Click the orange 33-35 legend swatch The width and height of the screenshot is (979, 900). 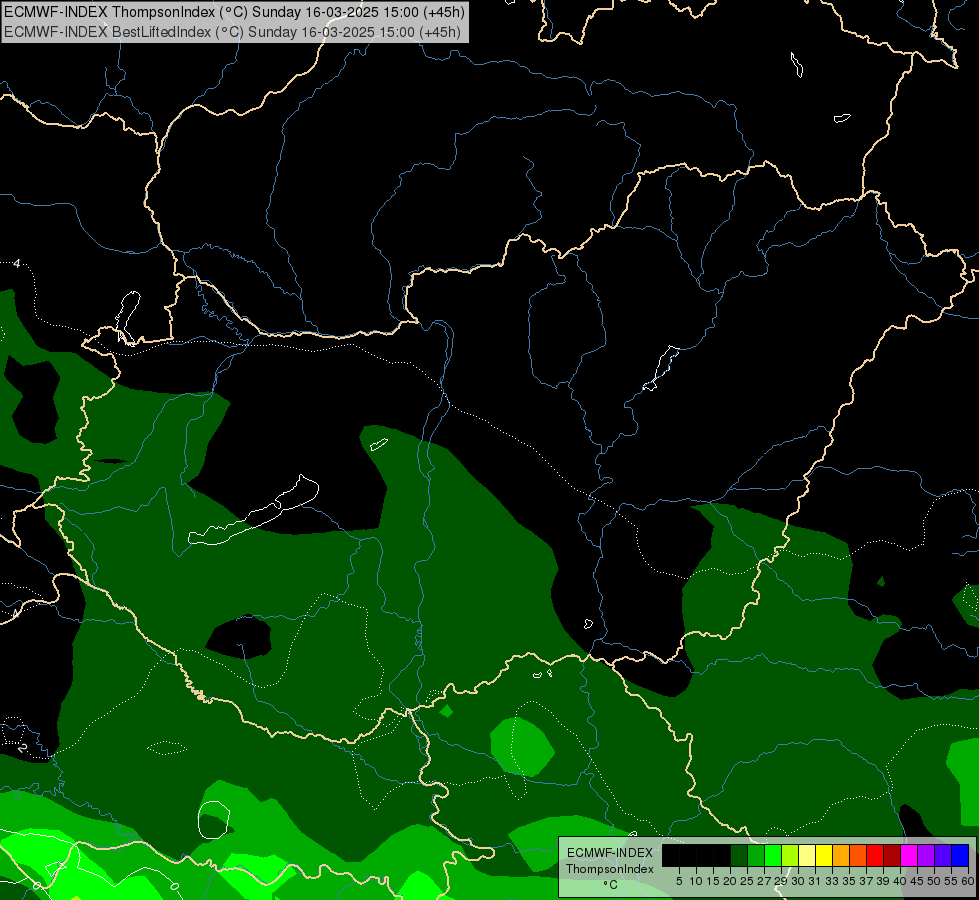pyautogui.click(x=841, y=856)
